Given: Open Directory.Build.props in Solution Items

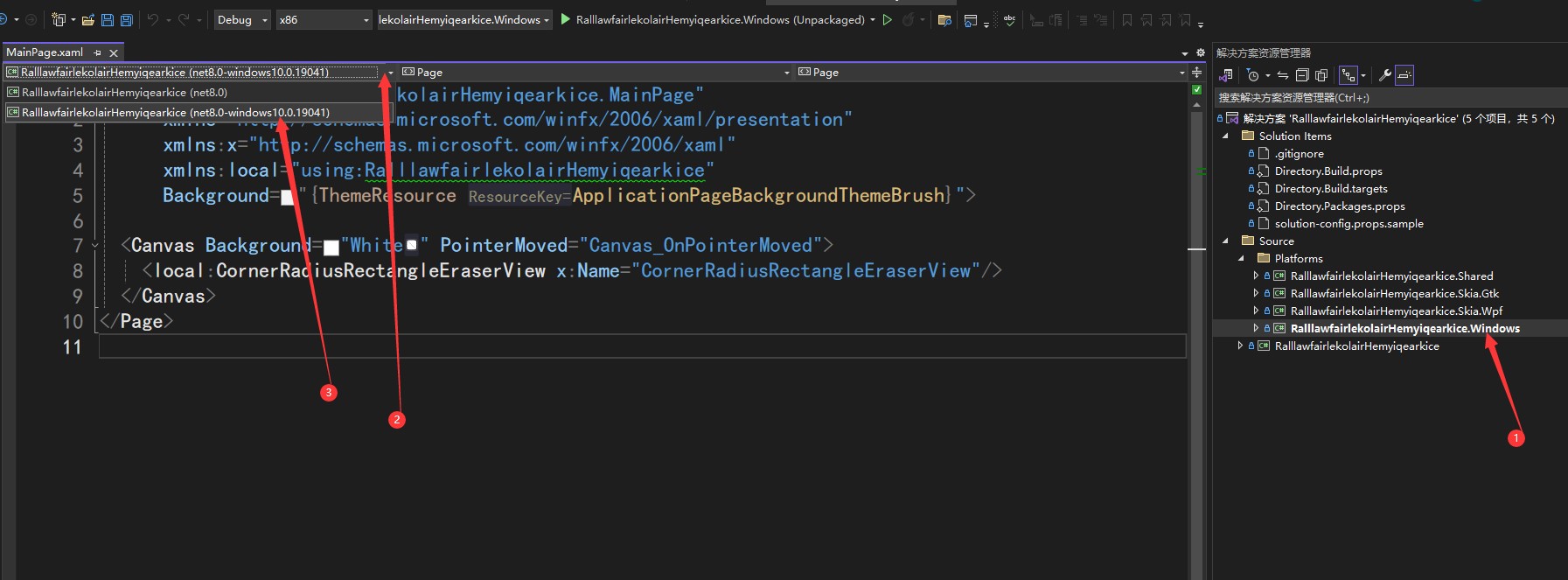Looking at the screenshot, I should click(1328, 171).
